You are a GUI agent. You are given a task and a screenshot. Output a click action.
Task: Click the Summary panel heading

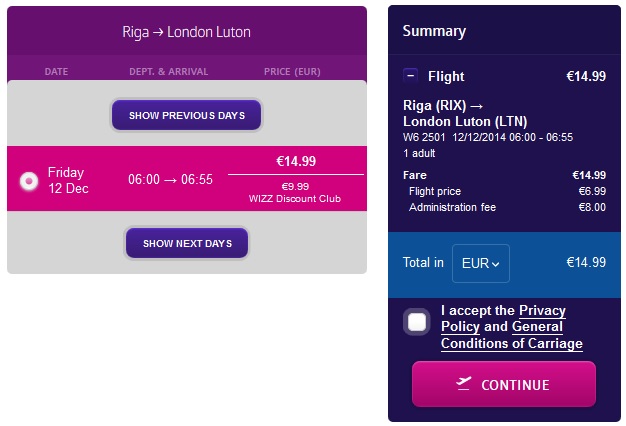(434, 31)
